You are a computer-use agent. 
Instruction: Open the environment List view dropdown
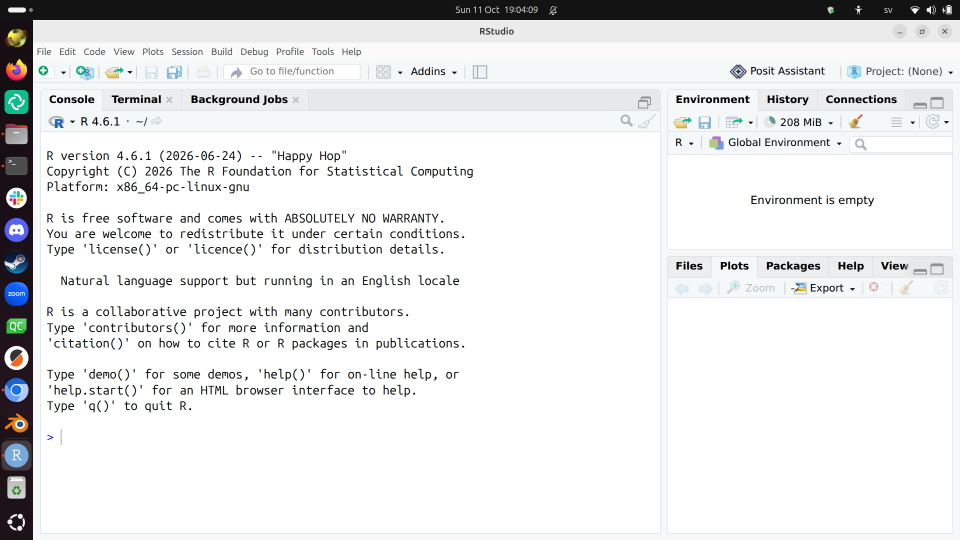pyautogui.click(x=902, y=122)
